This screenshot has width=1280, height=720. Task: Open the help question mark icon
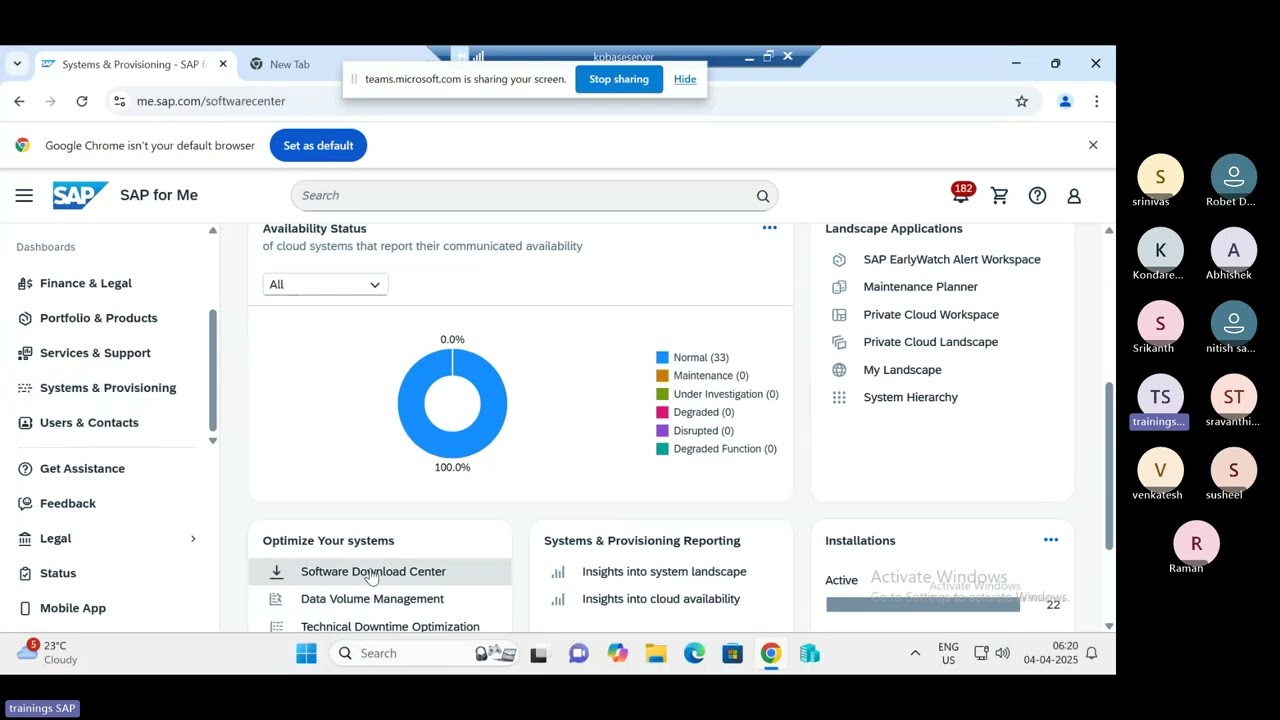pos(1037,196)
